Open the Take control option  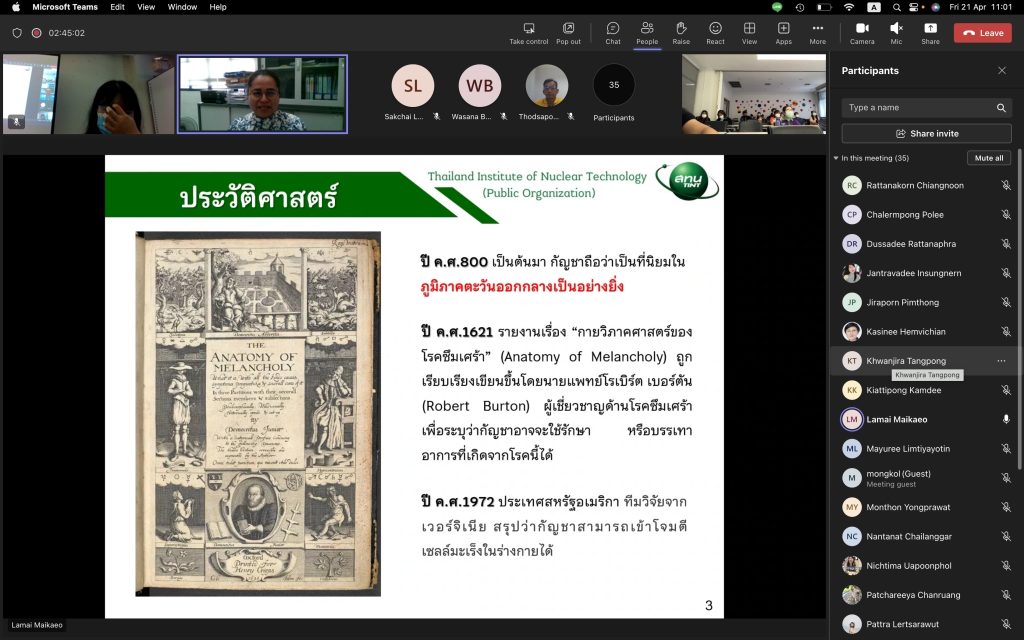tap(528, 33)
